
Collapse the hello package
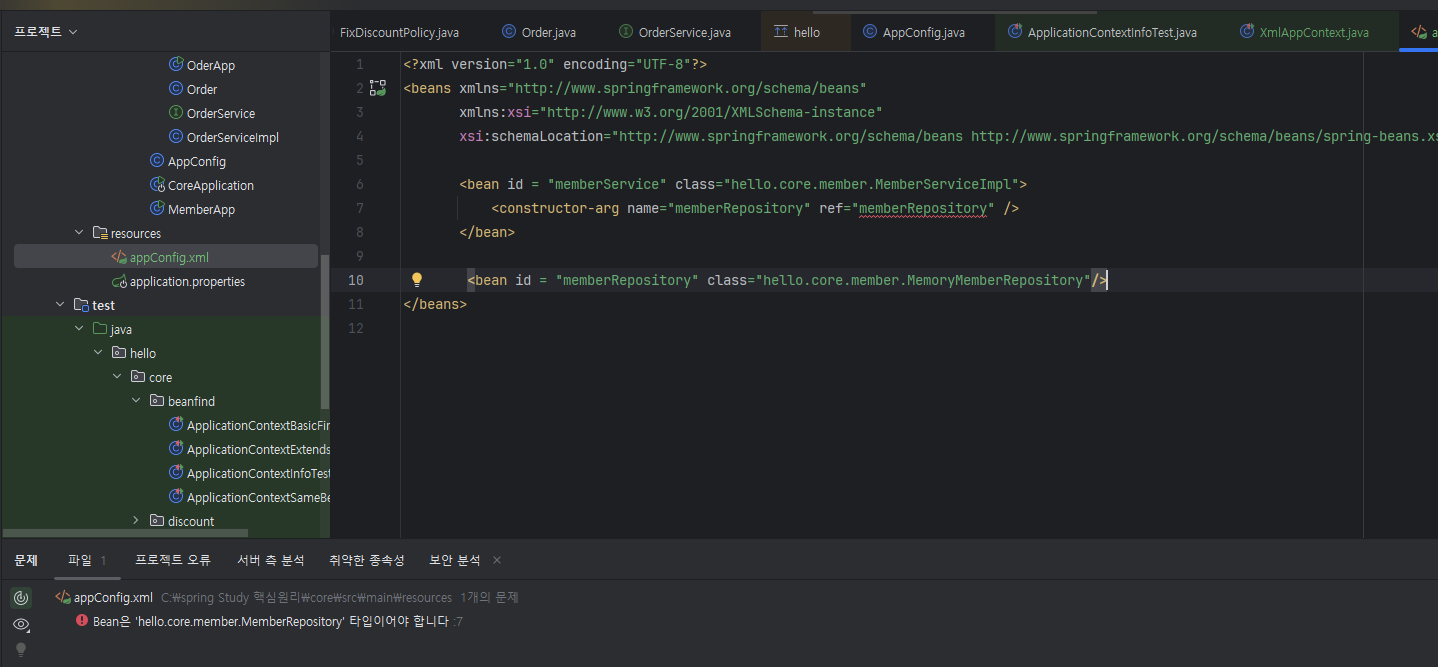click(98, 353)
